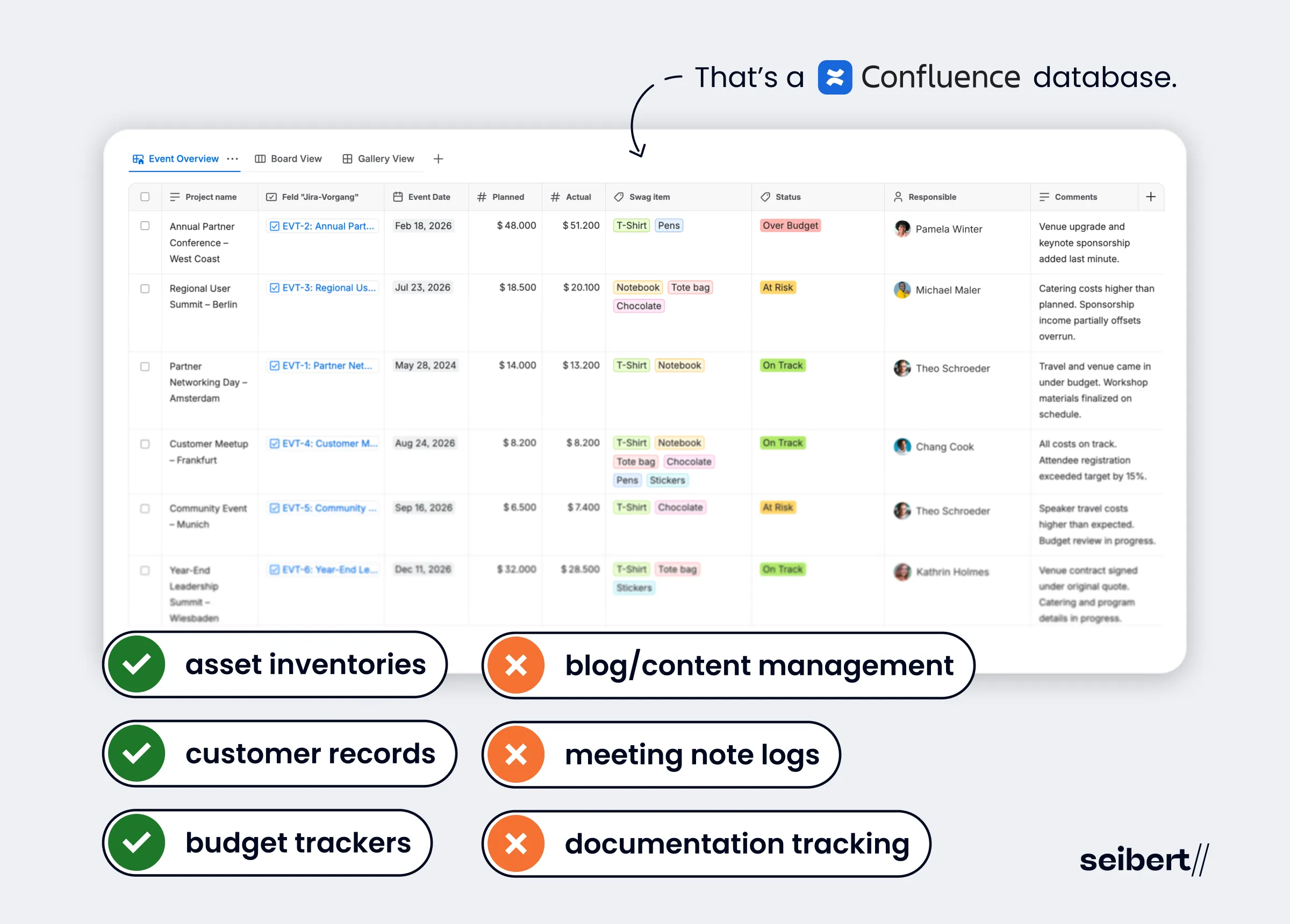This screenshot has height=924, width=1290.
Task: Open the EVT-5: Community Jira link
Action: pos(322,508)
